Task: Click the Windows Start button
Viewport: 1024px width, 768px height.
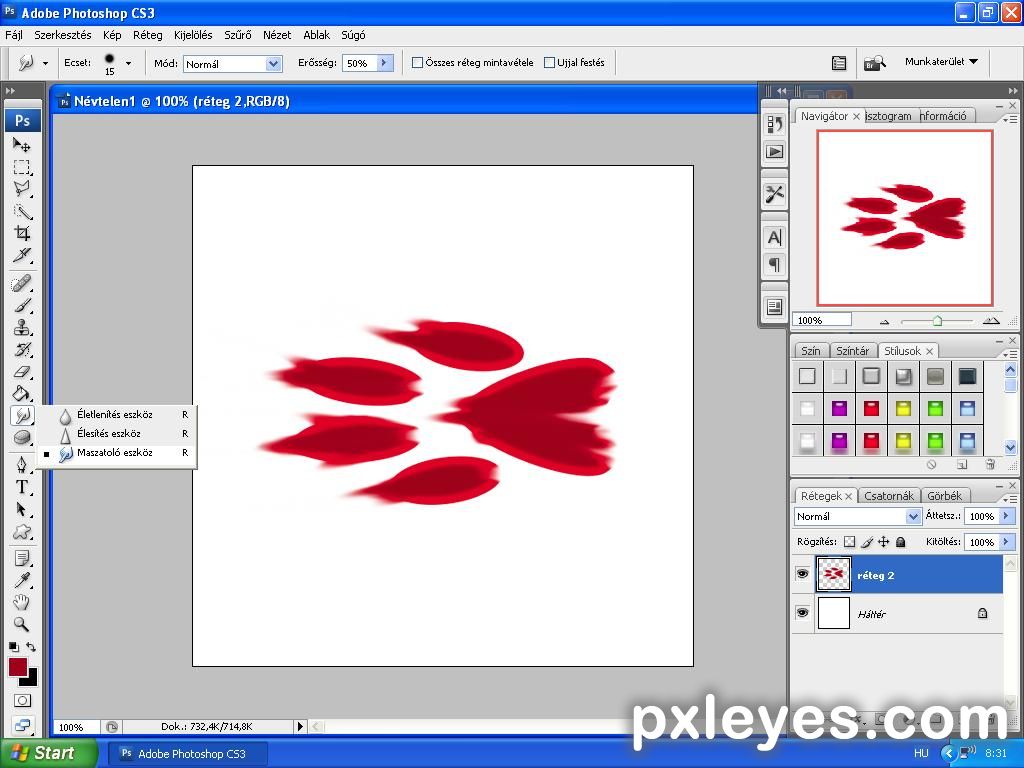Action: point(47,753)
